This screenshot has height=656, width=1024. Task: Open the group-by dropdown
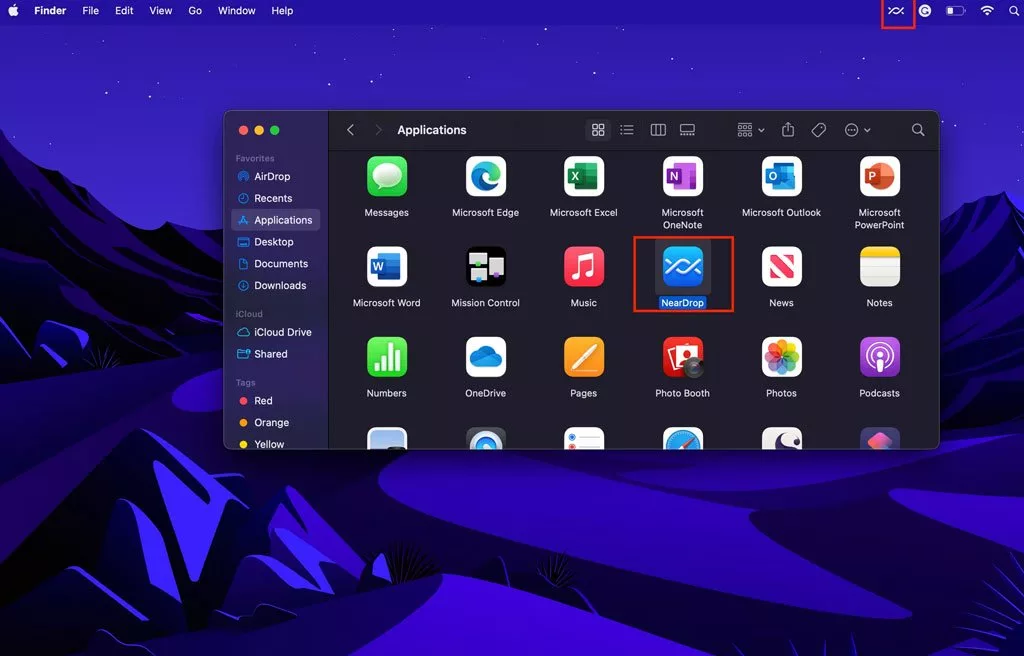(x=746, y=130)
